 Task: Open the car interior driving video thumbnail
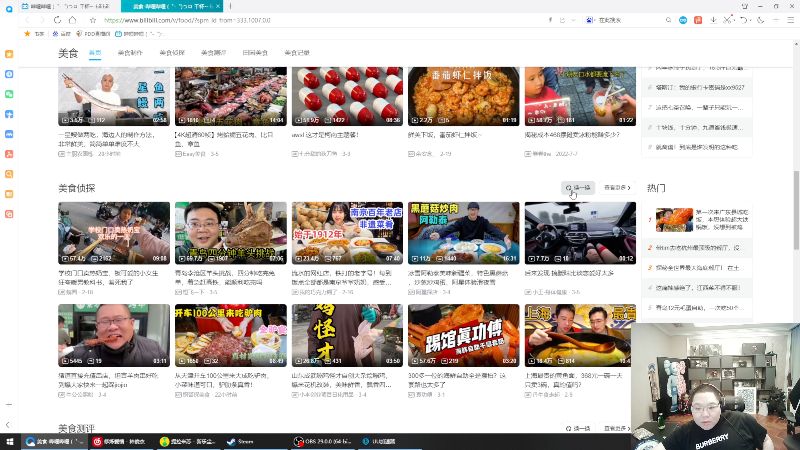[580, 233]
